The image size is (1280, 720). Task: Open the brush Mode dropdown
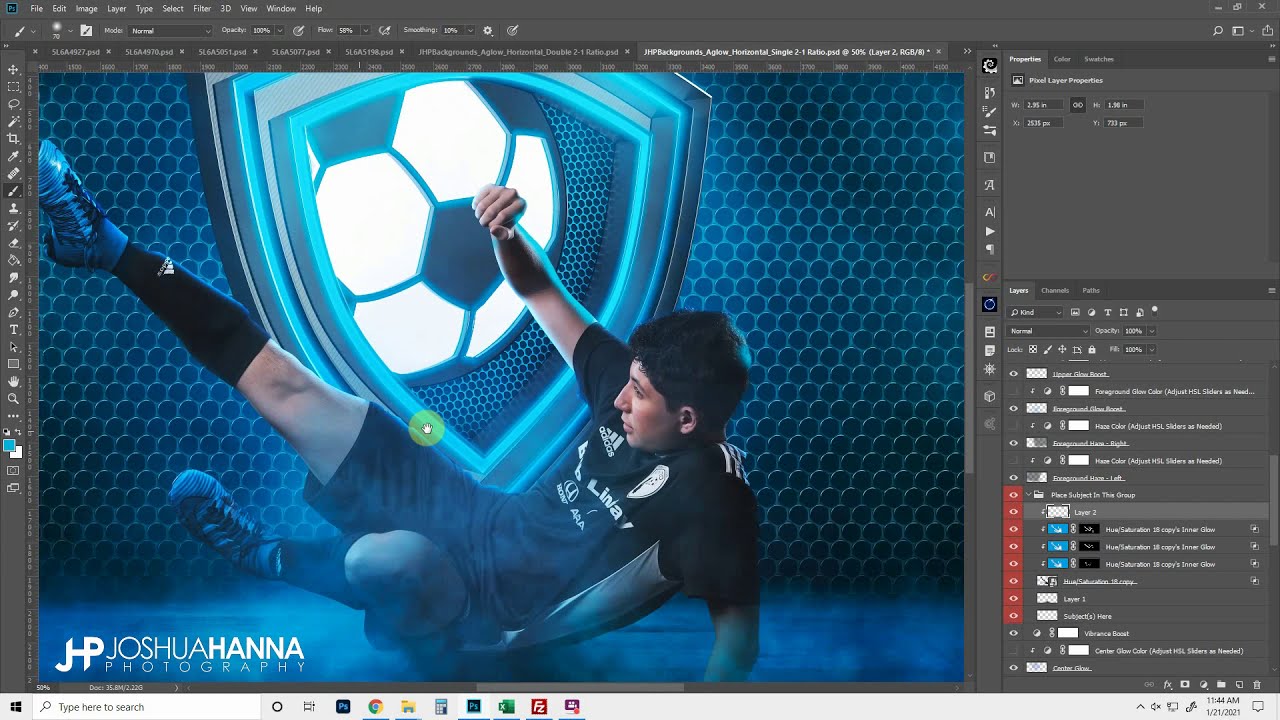(x=170, y=31)
